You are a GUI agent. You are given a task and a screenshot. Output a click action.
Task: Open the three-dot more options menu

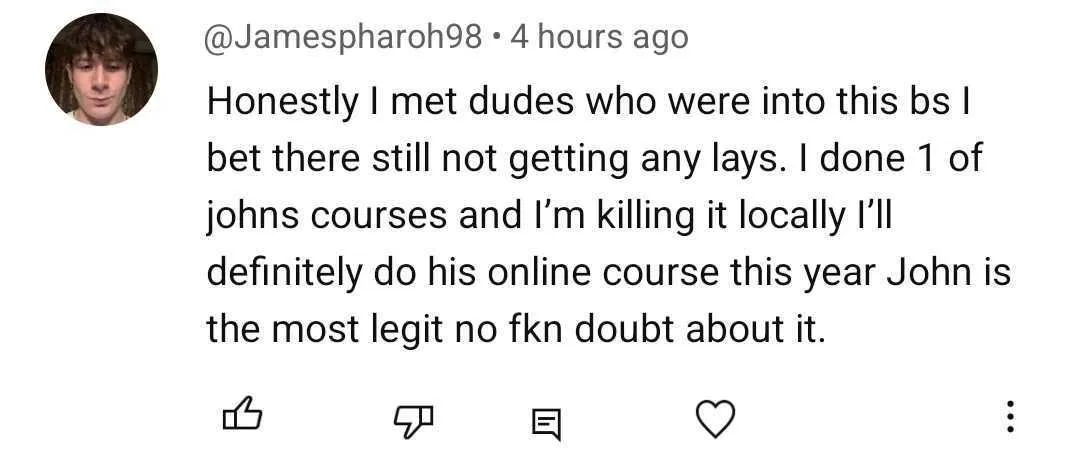[1010, 416]
